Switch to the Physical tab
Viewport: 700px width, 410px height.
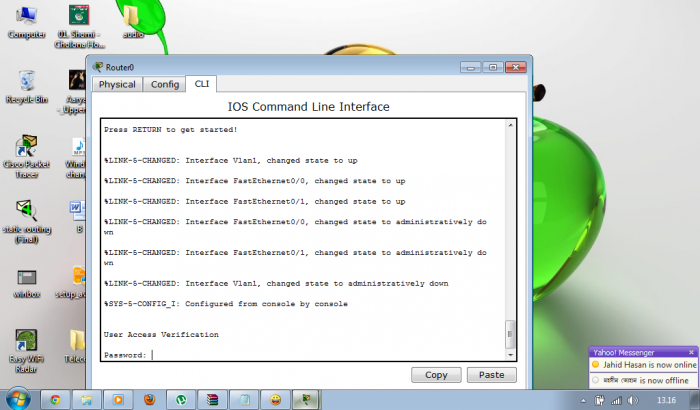pos(117,84)
